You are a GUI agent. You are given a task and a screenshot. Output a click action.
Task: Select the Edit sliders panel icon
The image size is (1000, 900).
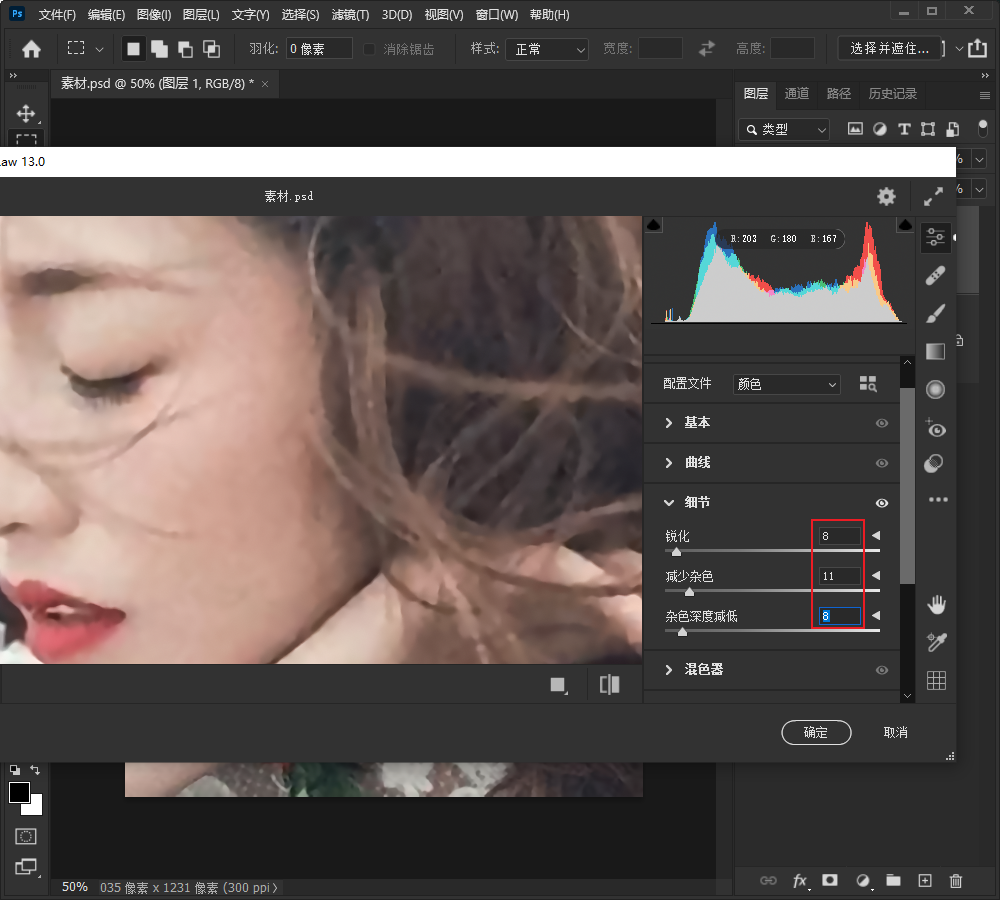pyautogui.click(x=936, y=237)
